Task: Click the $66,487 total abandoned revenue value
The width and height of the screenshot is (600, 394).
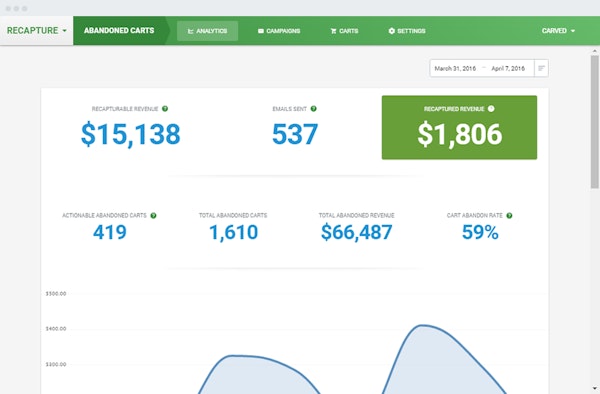Action: click(356, 232)
